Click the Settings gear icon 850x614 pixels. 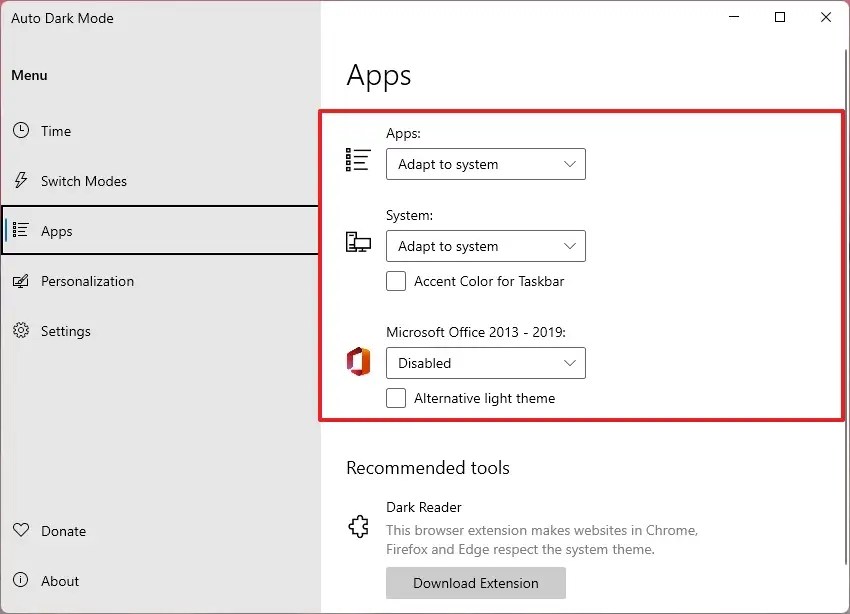coord(21,331)
